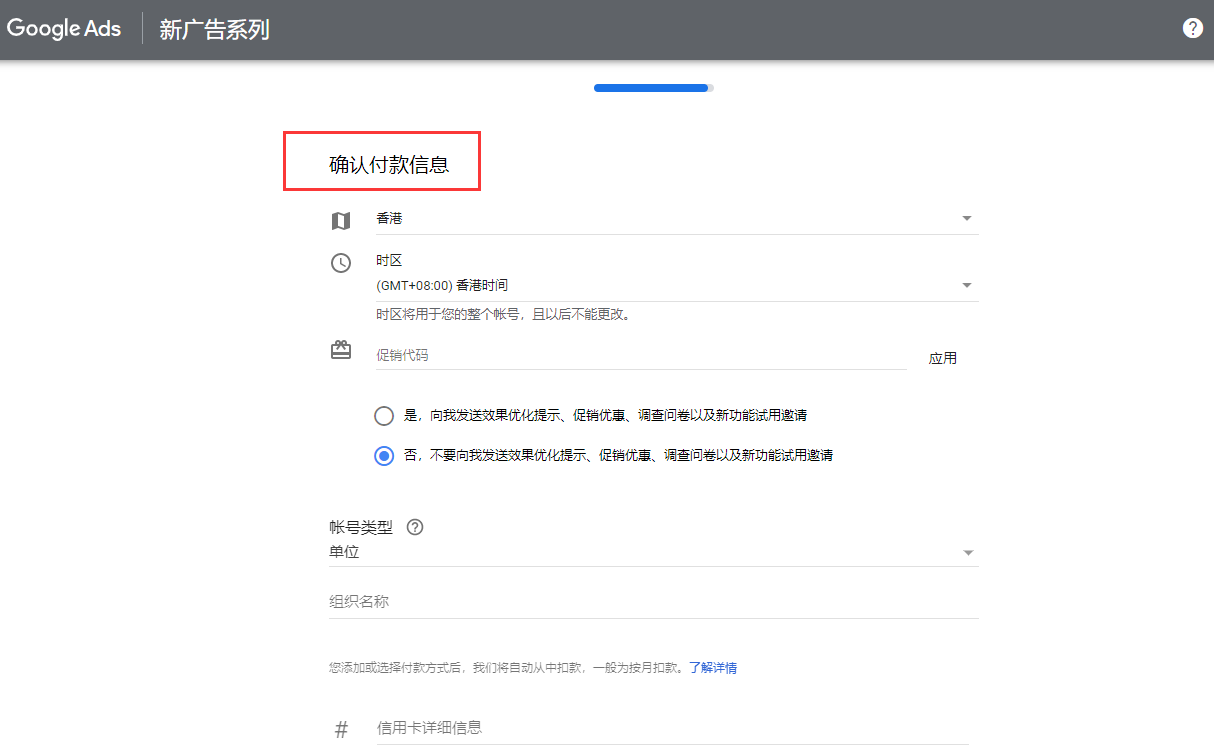Open the help icon in the header
The image size is (1214, 748).
pyautogui.click(x=1192, y=28)
